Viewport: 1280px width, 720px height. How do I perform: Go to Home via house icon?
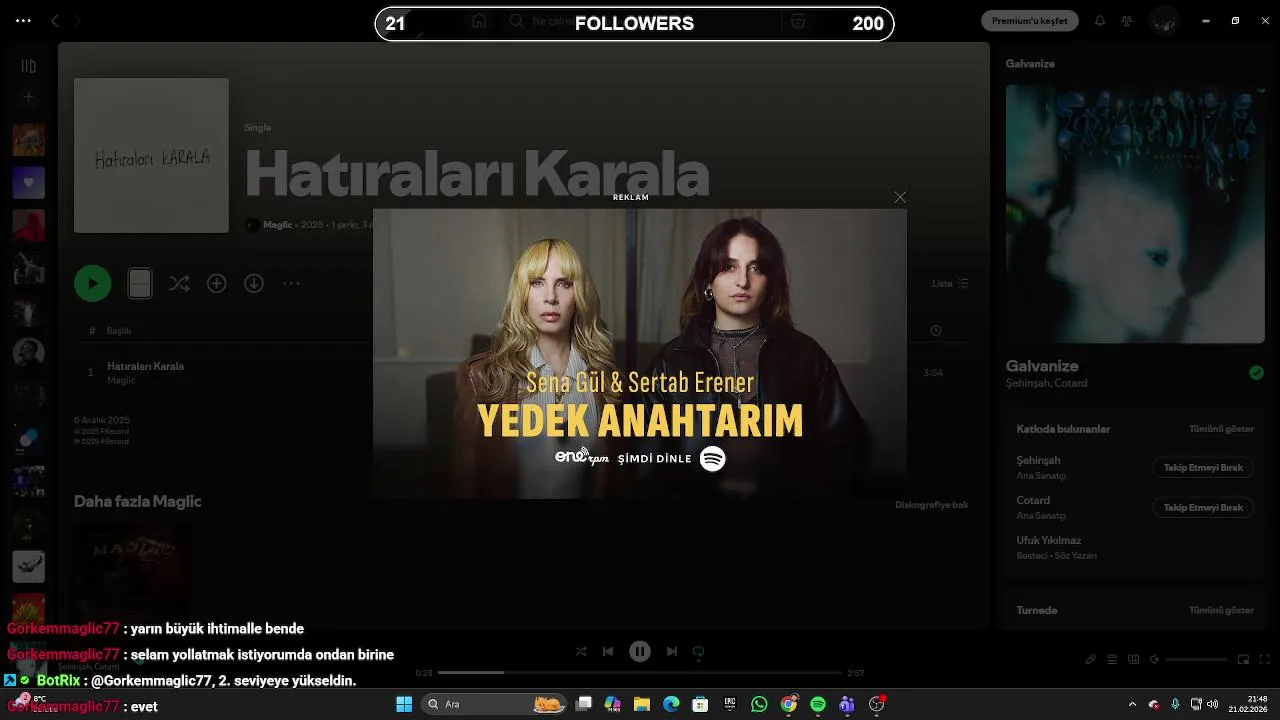tap(479, 21)
